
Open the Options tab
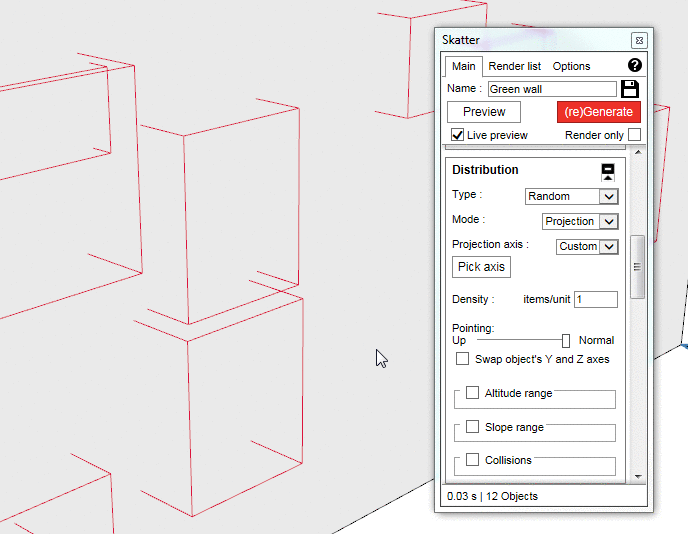pos(571,66)
